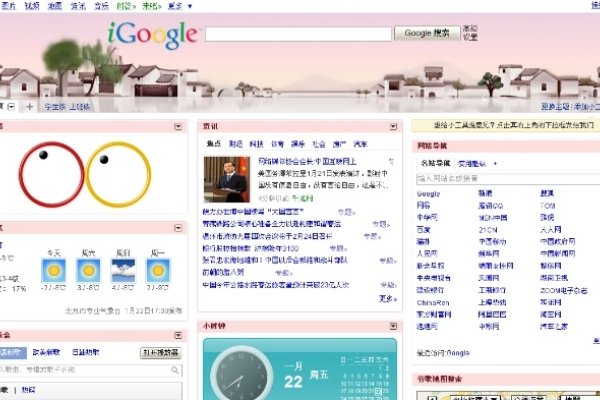Screen dimensions: 600x400
Task: Open the 音乐 link in top bar
Action: point(101,6)
